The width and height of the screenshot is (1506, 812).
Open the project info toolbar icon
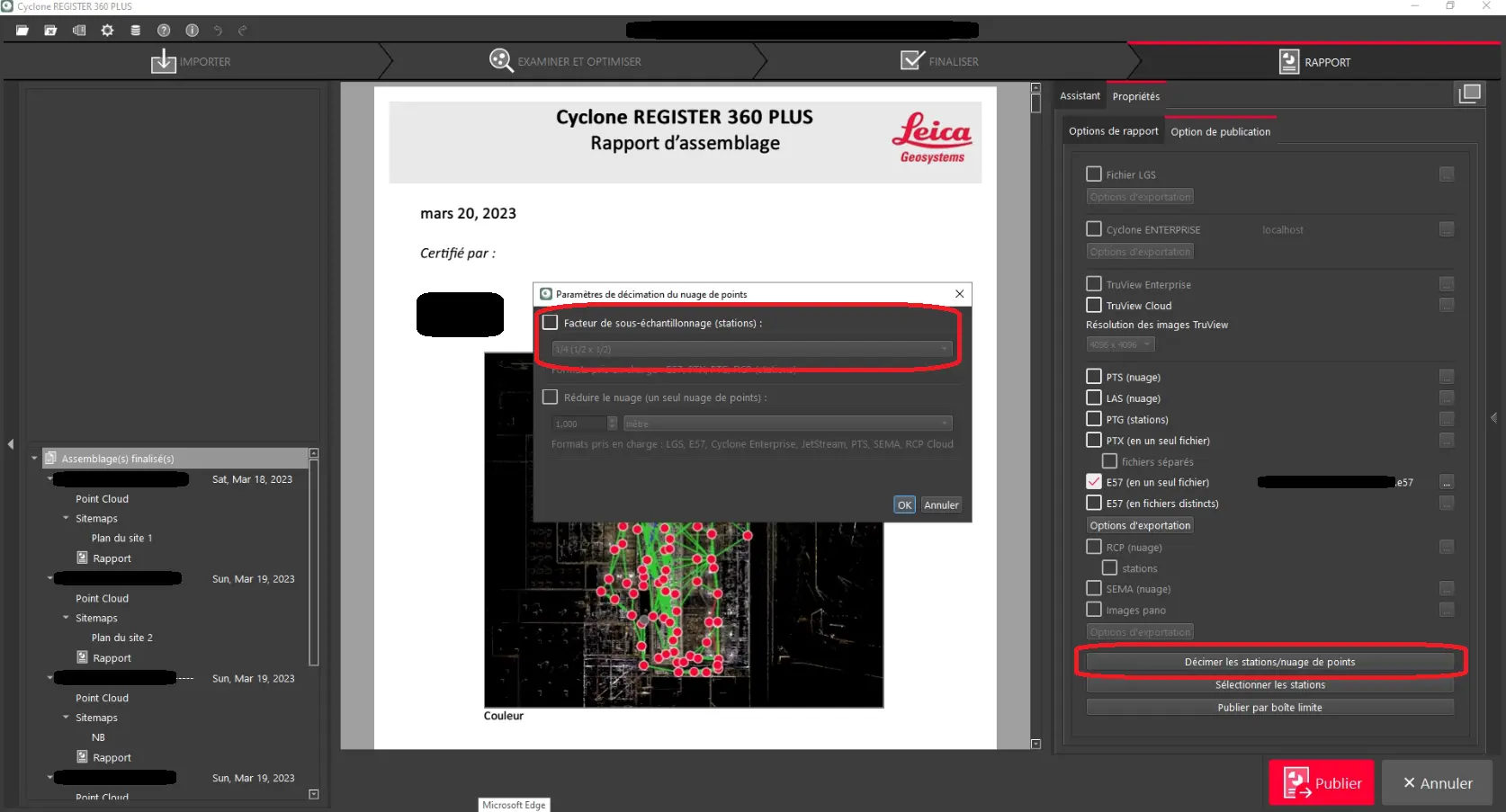coord(79,31)
